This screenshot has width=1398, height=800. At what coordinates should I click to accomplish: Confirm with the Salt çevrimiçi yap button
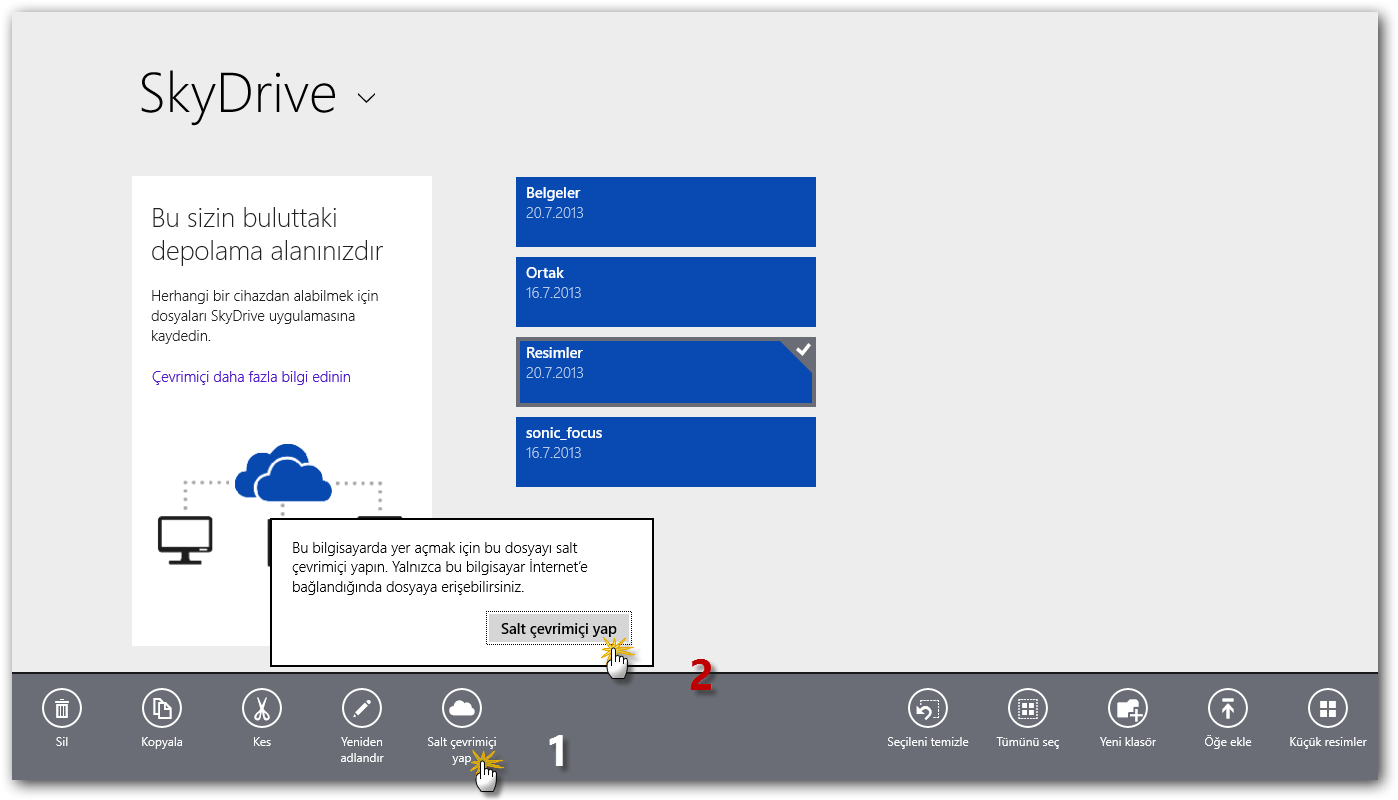tap(559, 628)
